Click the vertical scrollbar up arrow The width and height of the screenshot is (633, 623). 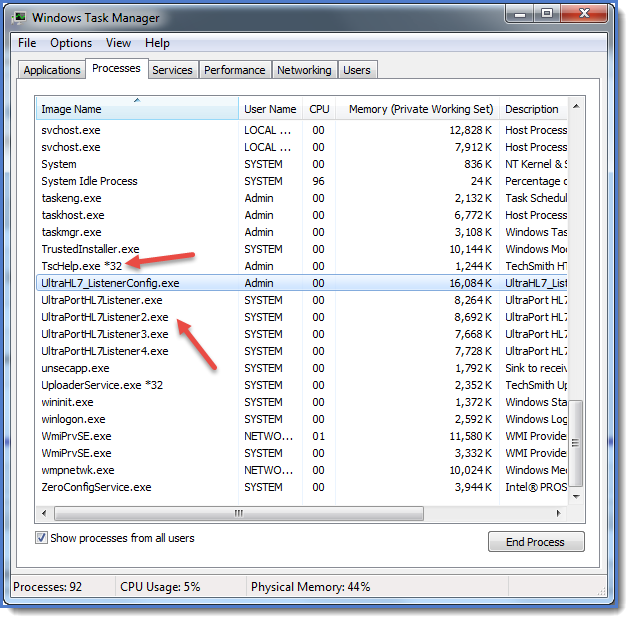click(x=576, y=105)
